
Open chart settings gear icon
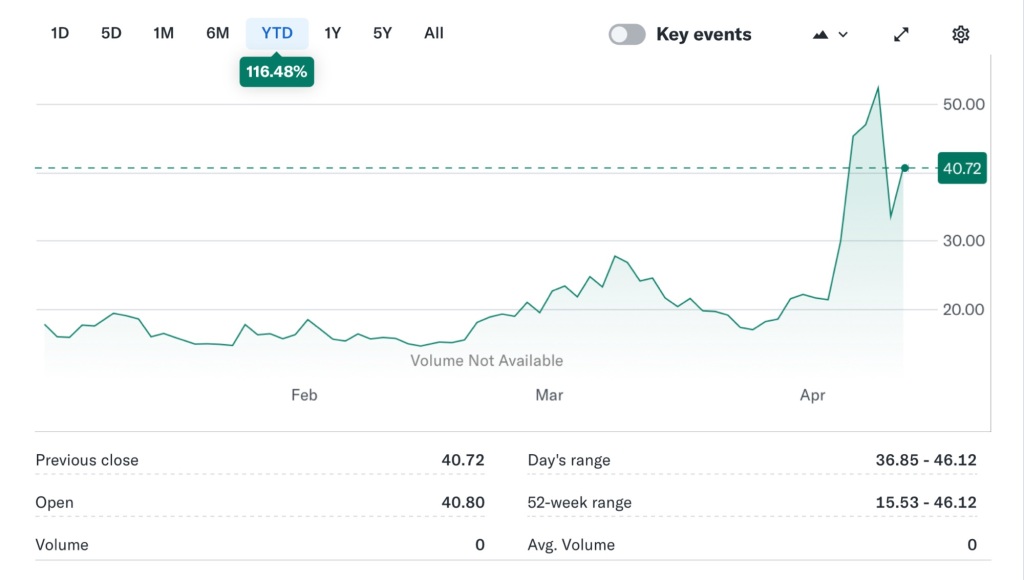[x=960, y=34]
